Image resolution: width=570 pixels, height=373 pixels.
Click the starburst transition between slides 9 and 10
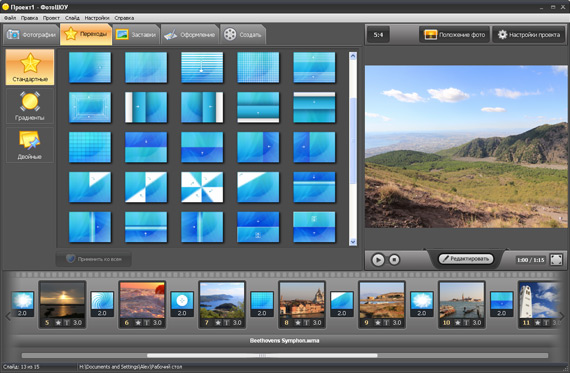tap(422, 304)
